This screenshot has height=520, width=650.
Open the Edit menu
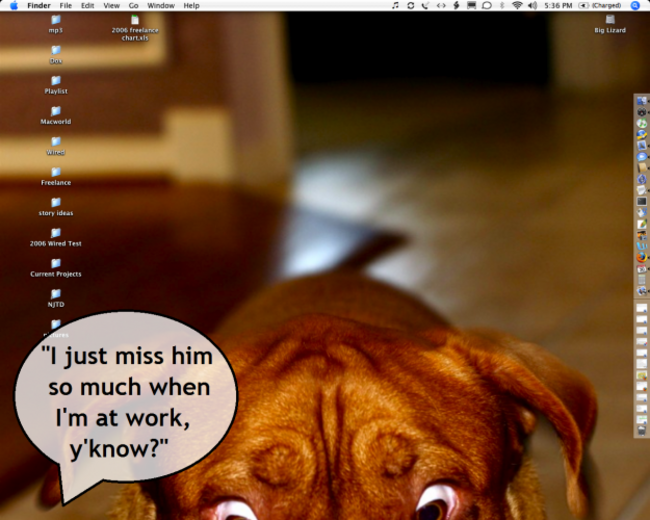pos(87,5)
